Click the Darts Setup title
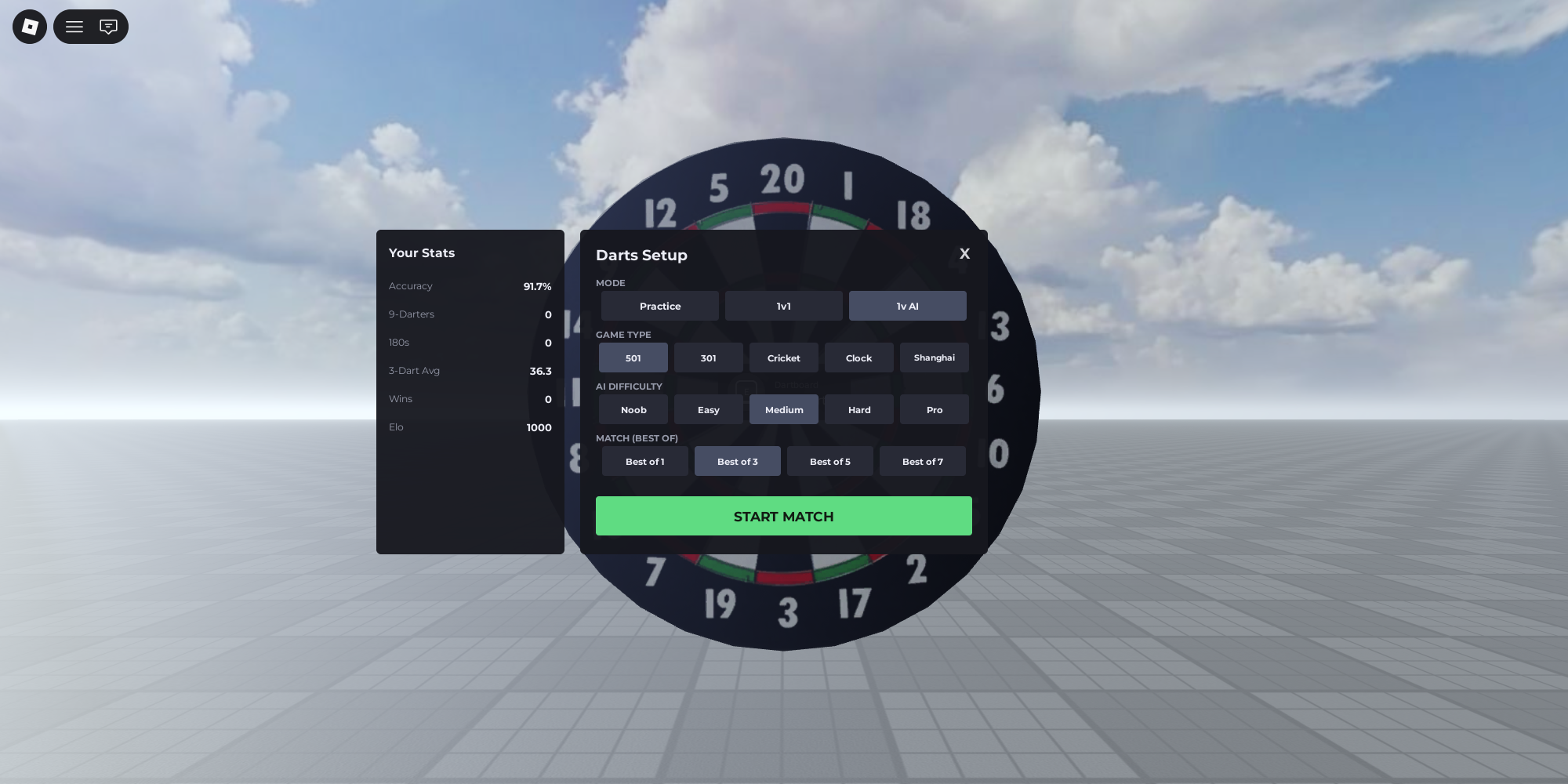 pyautogui.click(x=641, y=255)
